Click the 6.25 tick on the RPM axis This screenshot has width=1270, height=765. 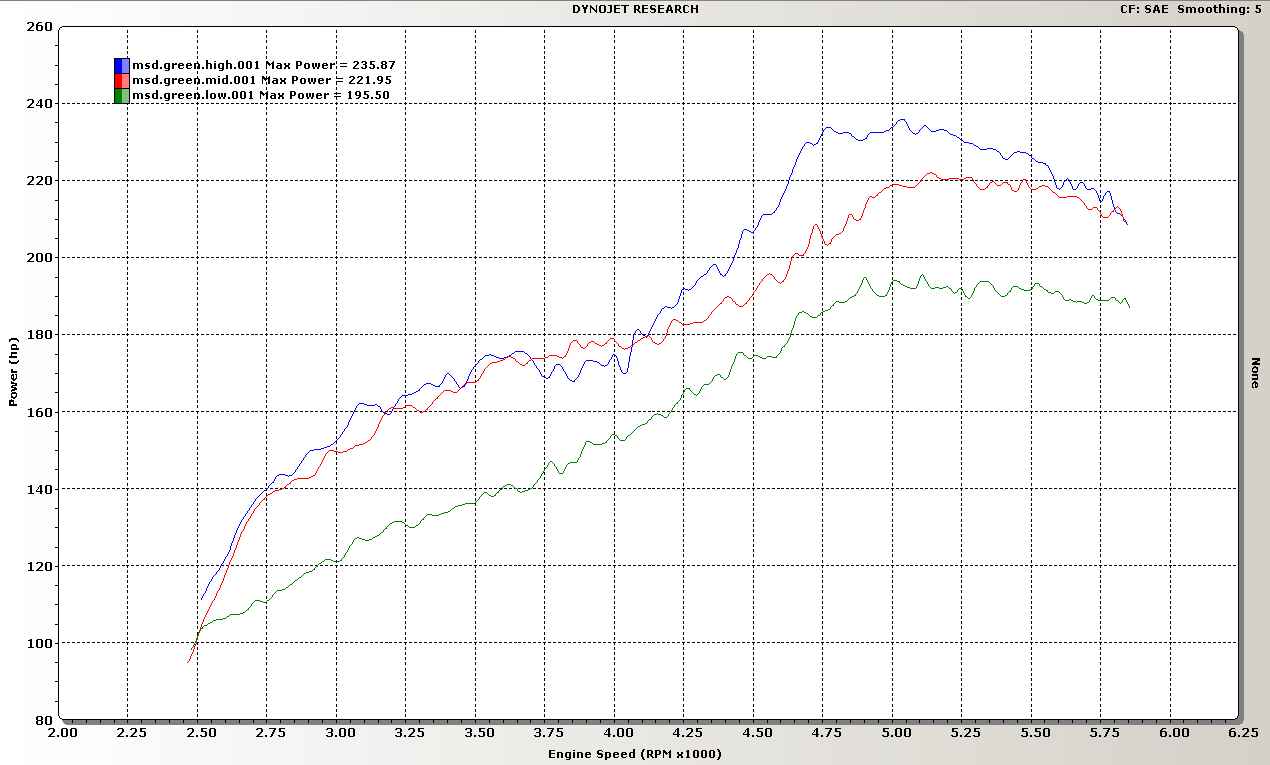(1243, 733)
